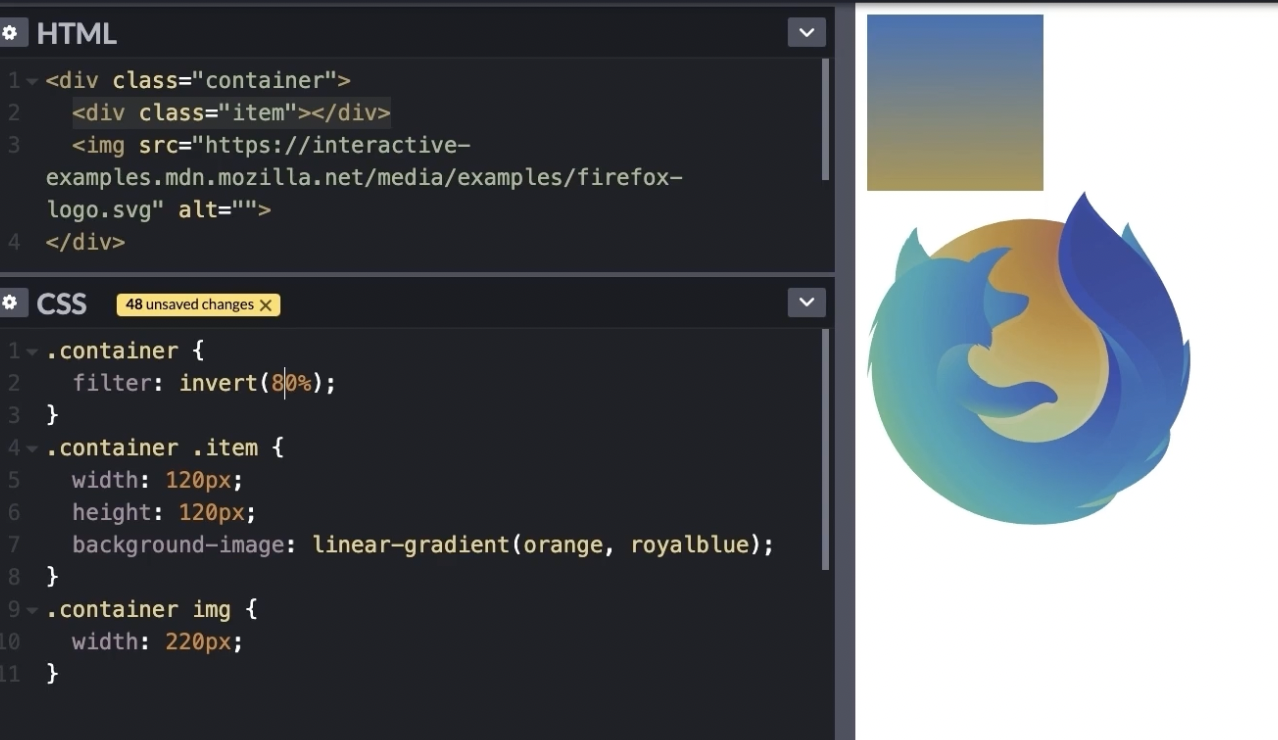Collapse the .container .item rule fold arrow
The width and height of the screenshot is (1278, 740).
[x=33, y=448]
